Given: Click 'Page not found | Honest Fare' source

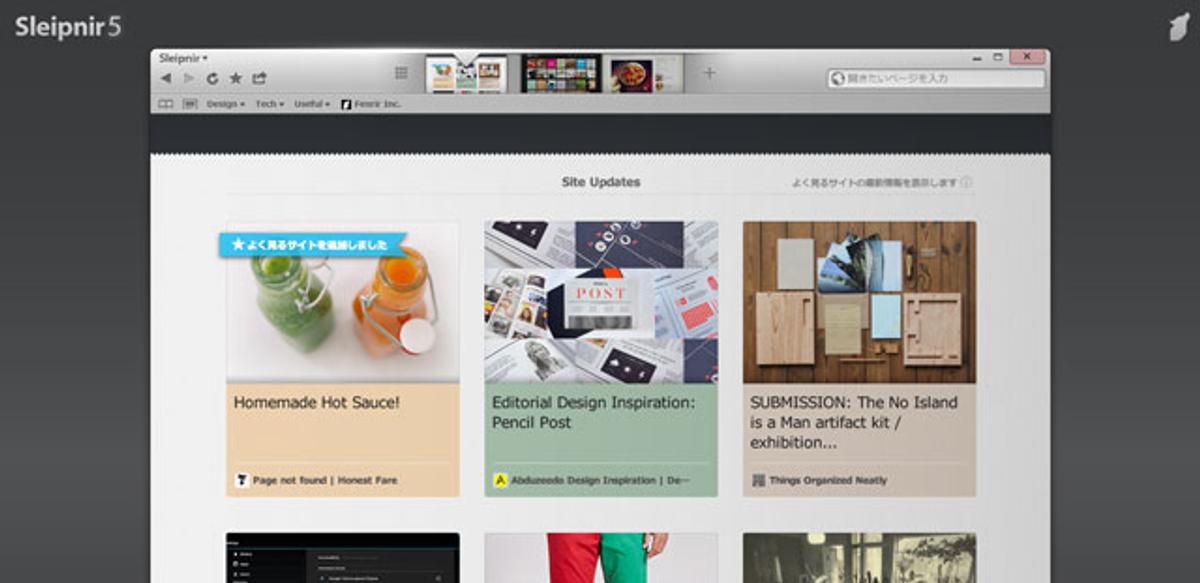Looking at the screenshot, I should (x=325, y=481).
